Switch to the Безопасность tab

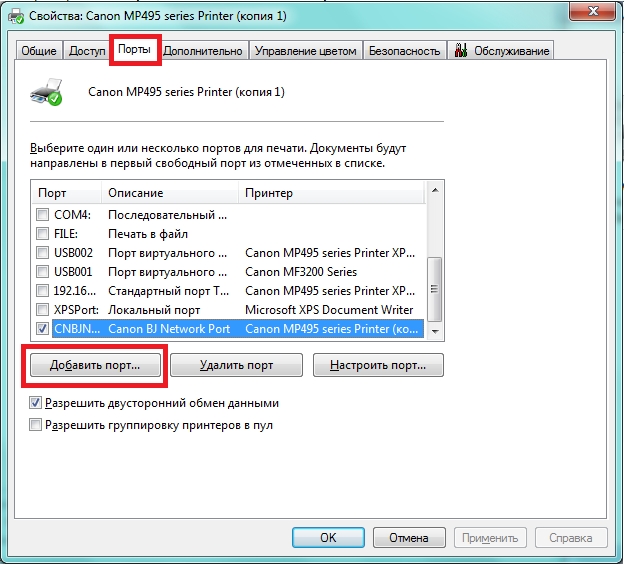(404, 51)
